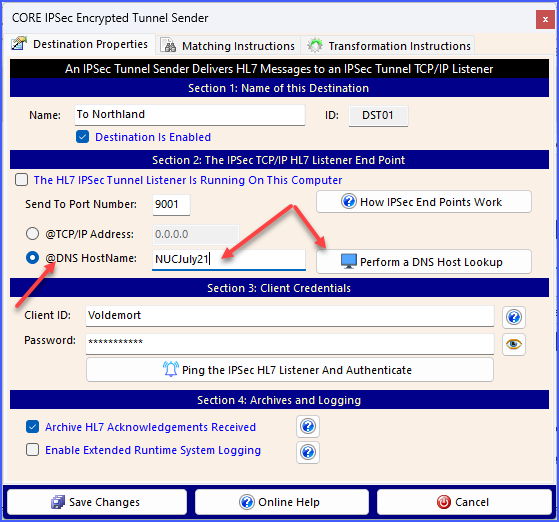The width and height of the screenshot is (559, 522).
Task: Click the Password field
Action: coord(289,344)
